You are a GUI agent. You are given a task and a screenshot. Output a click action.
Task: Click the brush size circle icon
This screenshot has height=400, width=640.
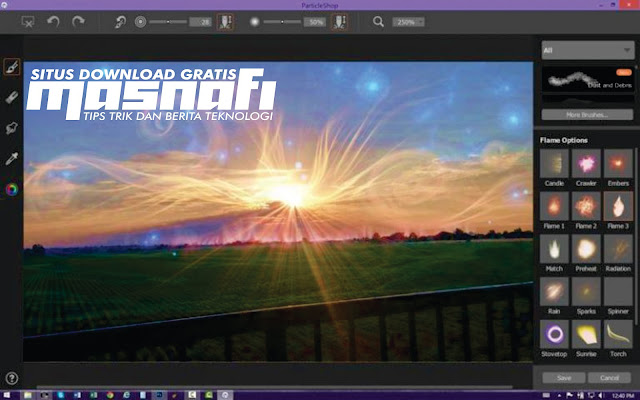(x=140, y=22)
